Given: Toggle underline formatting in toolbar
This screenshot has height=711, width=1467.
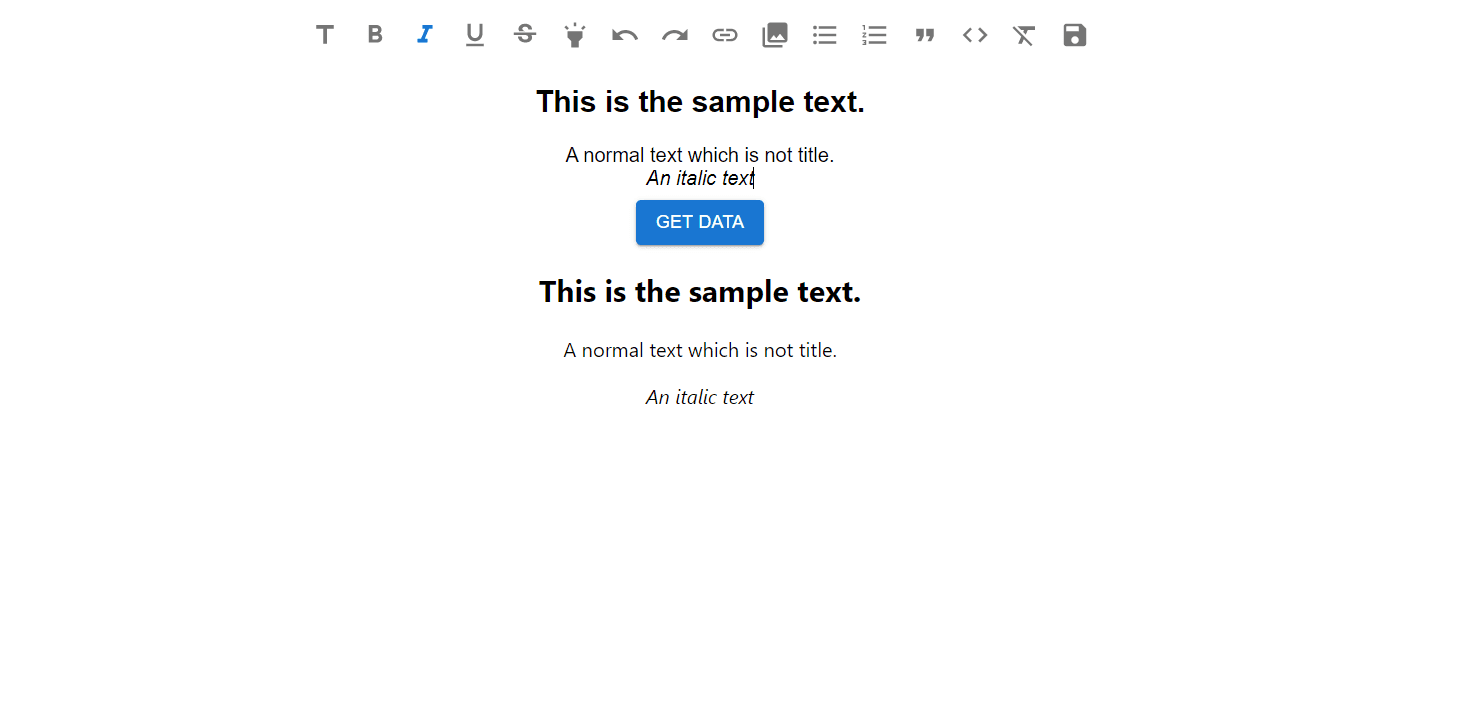Looking at the screenshot, I should click(x=475, y=35).
